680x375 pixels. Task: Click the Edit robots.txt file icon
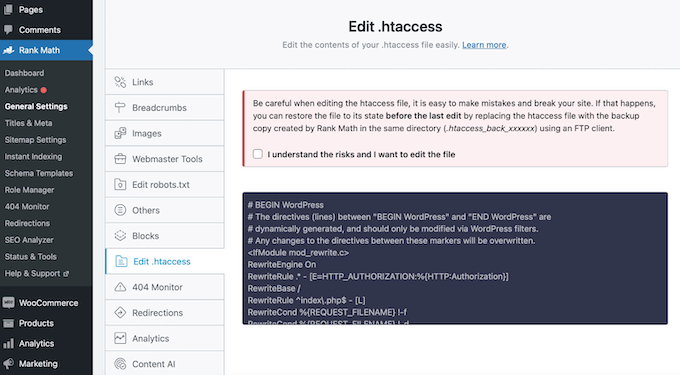120,184
